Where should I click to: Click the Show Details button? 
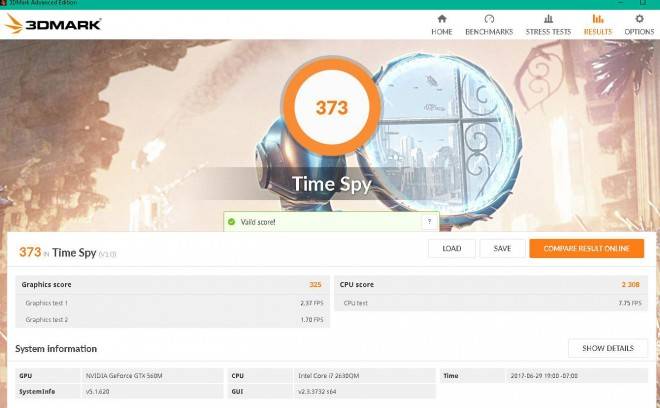[608, 348]
